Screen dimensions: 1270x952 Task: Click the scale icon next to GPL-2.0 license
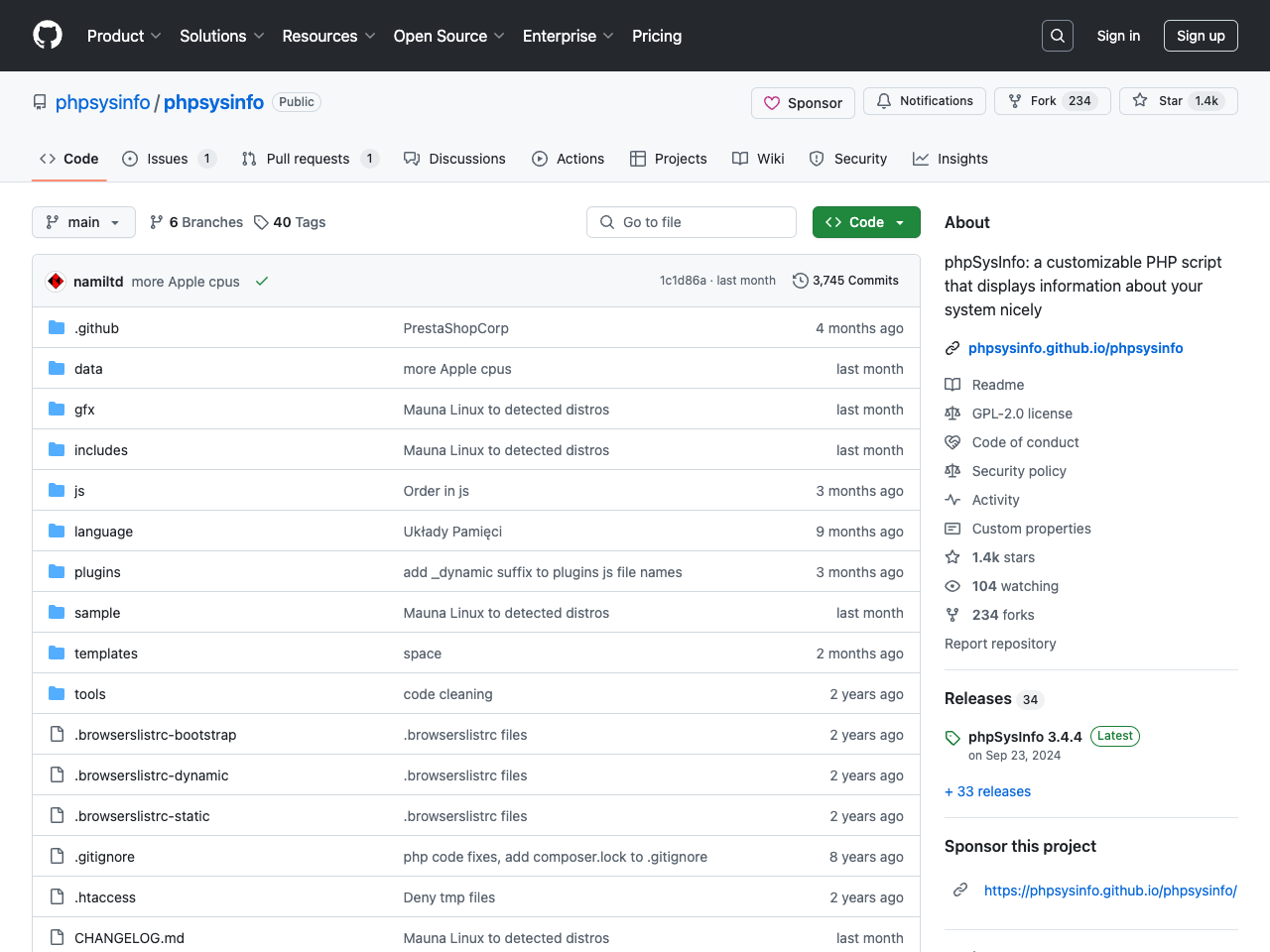(x=952, y=414)
